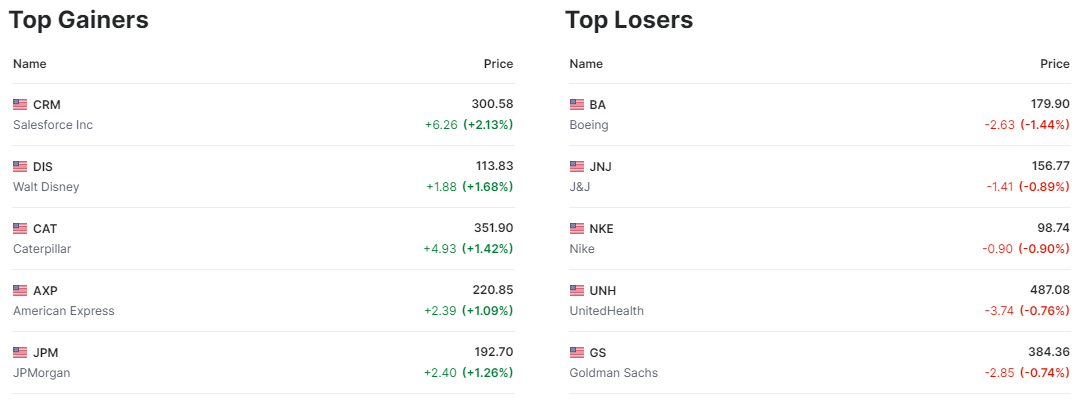Select the NKE ticker symbol
The height and width of the screenshot is (401, 1080).
tap(602, 228)
